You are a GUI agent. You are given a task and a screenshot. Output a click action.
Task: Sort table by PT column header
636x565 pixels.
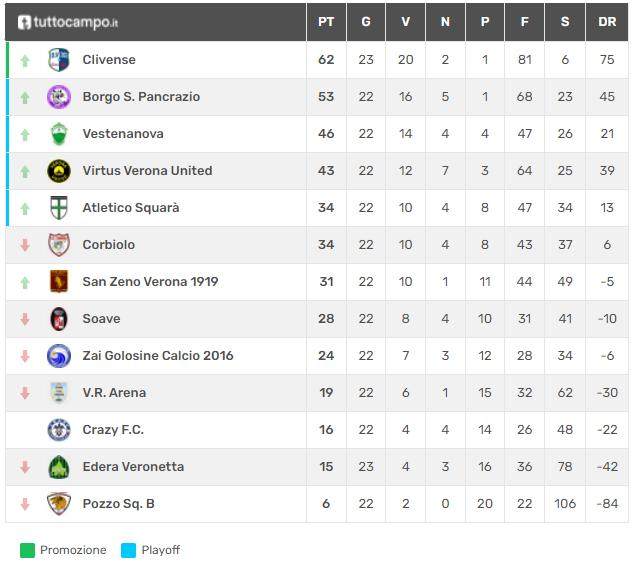[326, 22]
